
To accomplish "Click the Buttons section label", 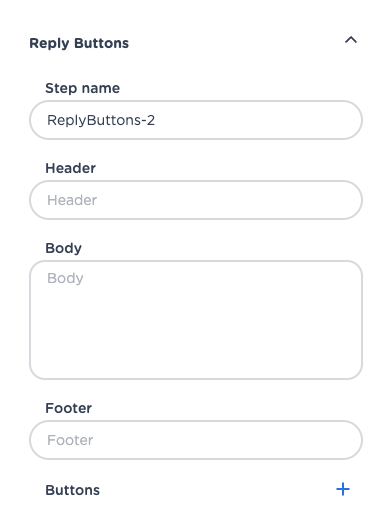I will [x=72, y=490].
